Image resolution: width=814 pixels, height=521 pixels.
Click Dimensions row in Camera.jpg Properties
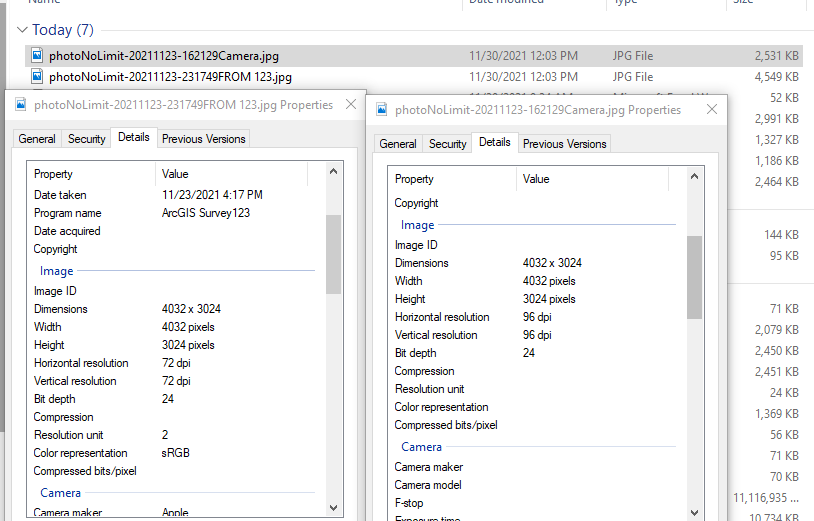pyautogui.click(x=537, y=263)
